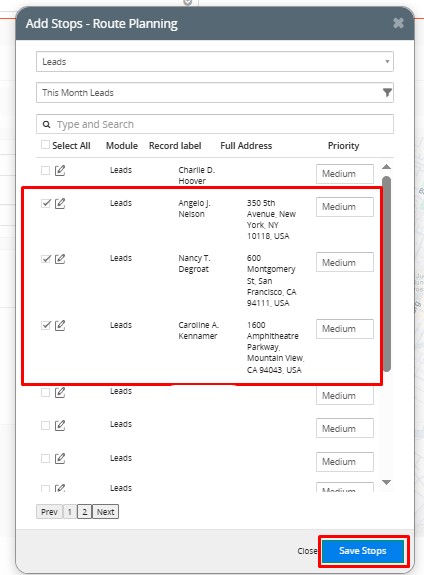
Task: Select the 1600 Amphitheatre Parkway address text
Action: coord(275,347)
